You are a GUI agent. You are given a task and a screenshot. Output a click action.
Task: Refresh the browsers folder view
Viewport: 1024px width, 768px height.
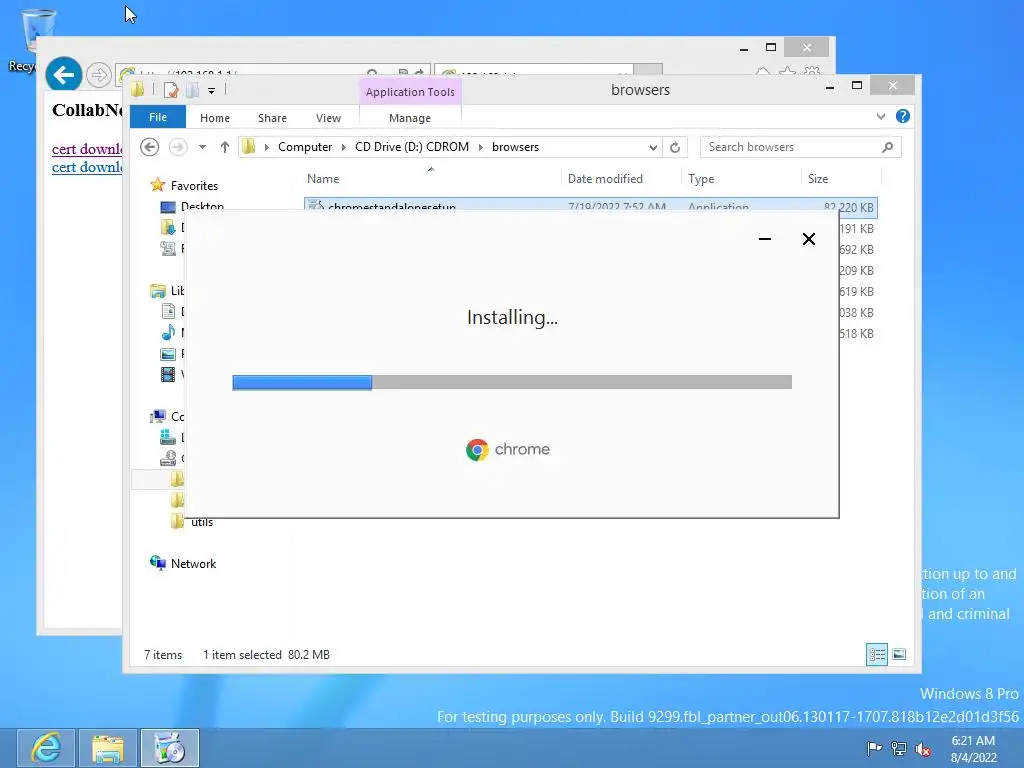click(x=675, y=148)
